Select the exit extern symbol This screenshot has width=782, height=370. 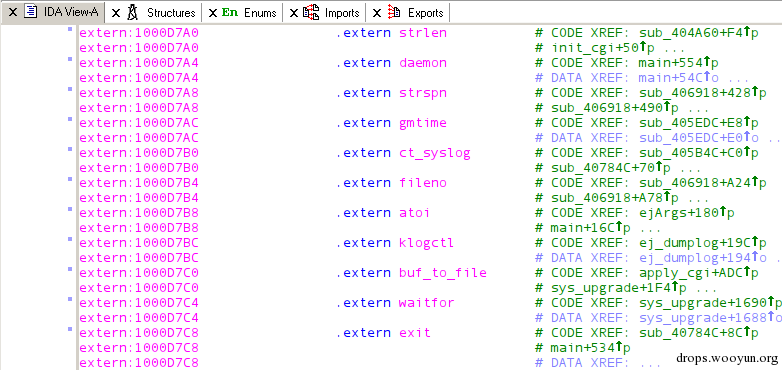[x=414, y=333]
